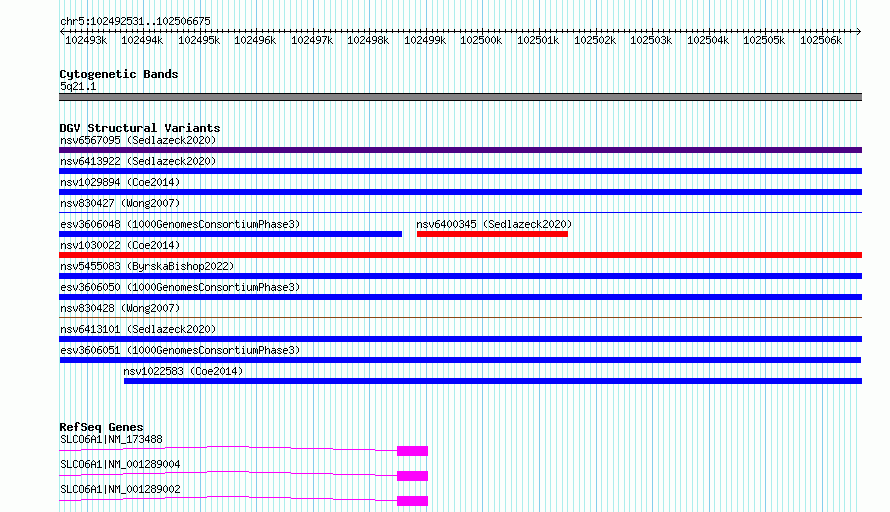Screen dimensions: 890x512
Task: Click the RefSeq Genes track title
Action: point(101,427)
